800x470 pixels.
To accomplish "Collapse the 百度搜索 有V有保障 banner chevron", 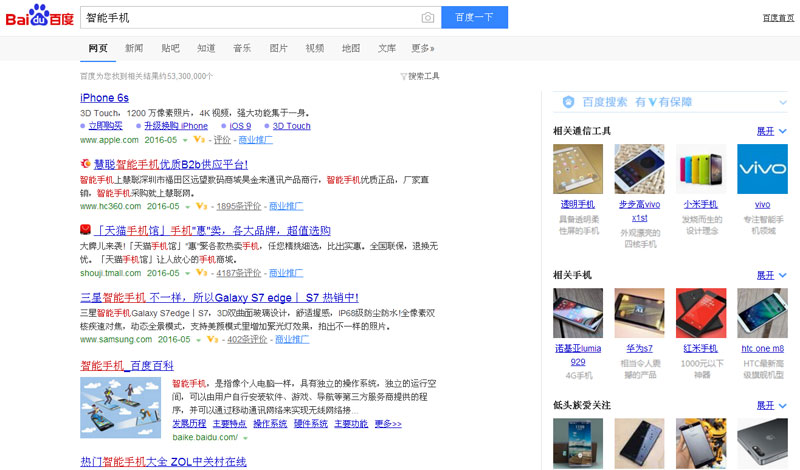I will pos(782,102).
